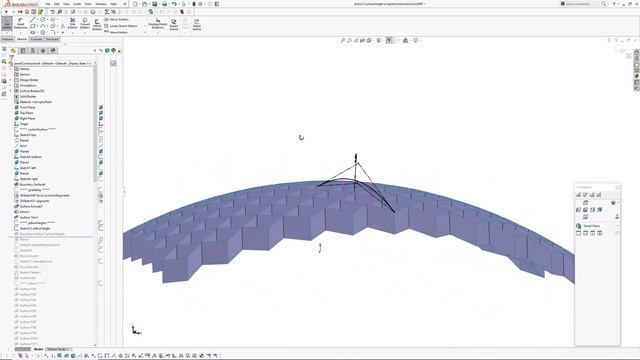
Task: Open the Insert menu
Action: click(x=77, y=4)
